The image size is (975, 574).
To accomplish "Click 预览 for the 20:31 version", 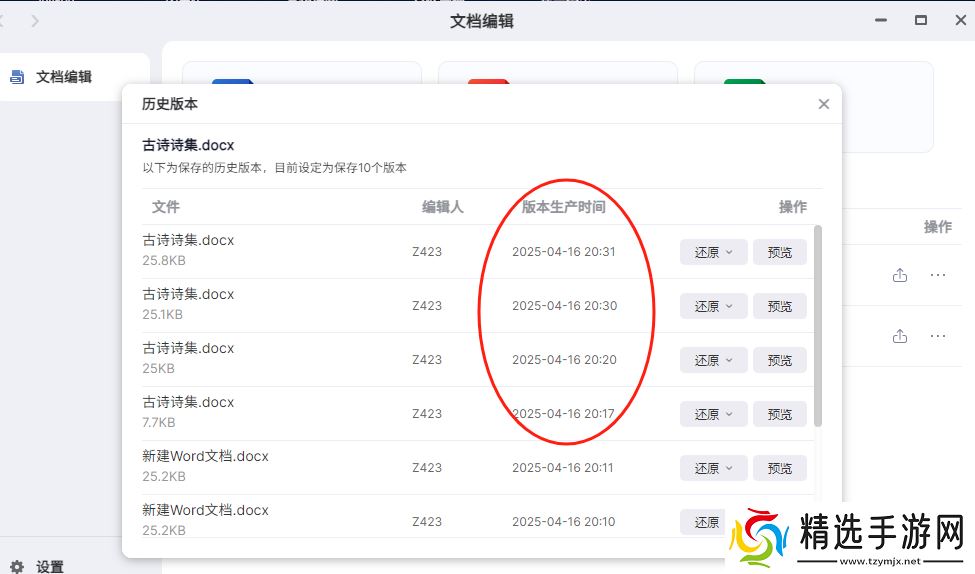I will tap(780, 252).
